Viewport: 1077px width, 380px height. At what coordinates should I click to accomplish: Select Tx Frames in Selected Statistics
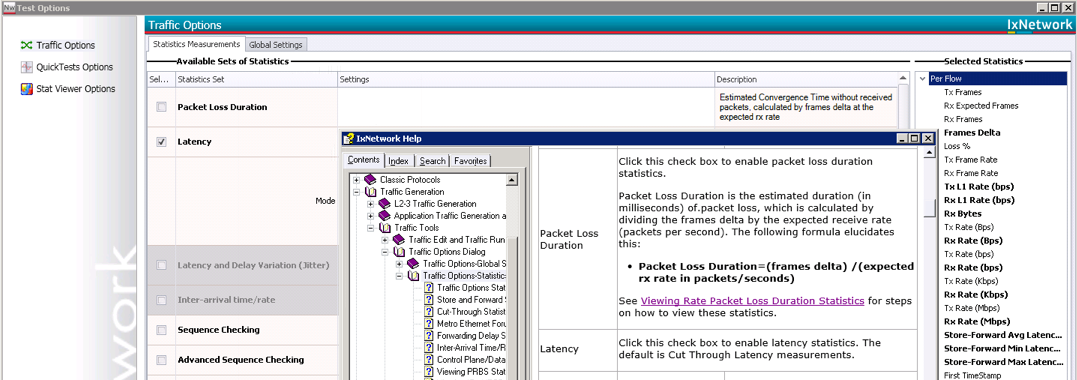coord(963,92)
